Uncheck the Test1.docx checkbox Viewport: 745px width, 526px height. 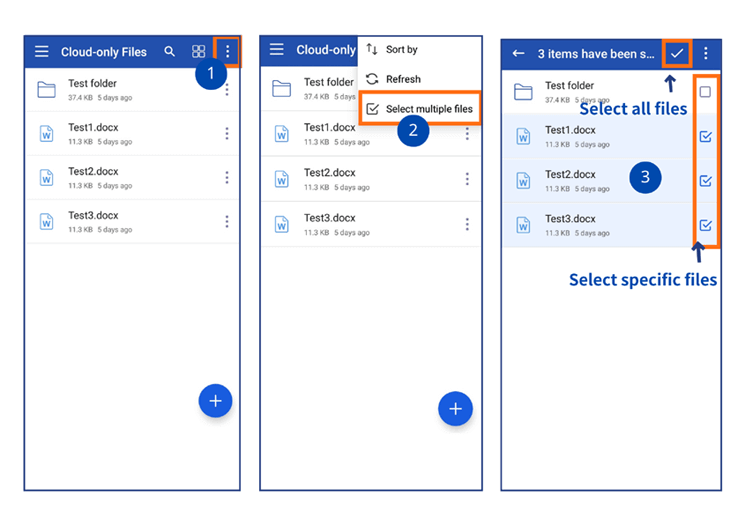pyautogui.click(x=705, y=136)
